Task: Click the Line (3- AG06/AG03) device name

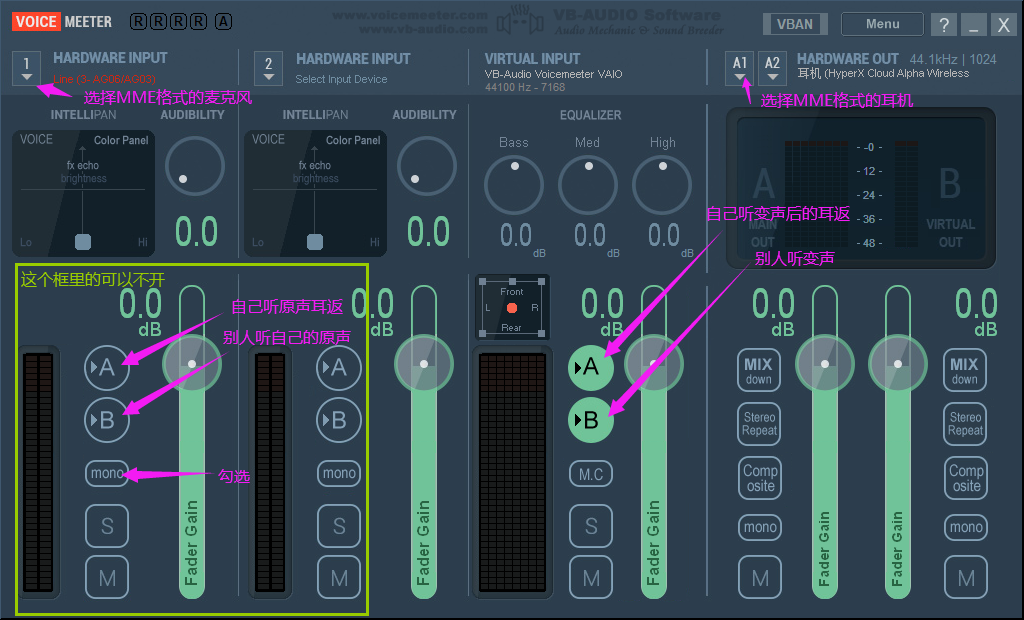Action: point(104,79)
